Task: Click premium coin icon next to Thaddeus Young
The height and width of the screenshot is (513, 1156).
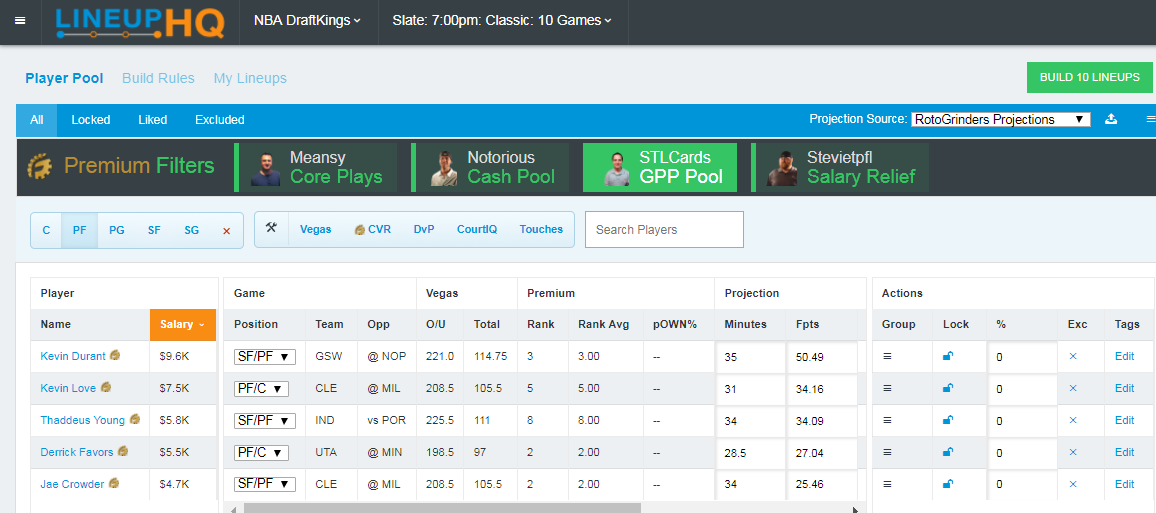Action: point(135,419)
